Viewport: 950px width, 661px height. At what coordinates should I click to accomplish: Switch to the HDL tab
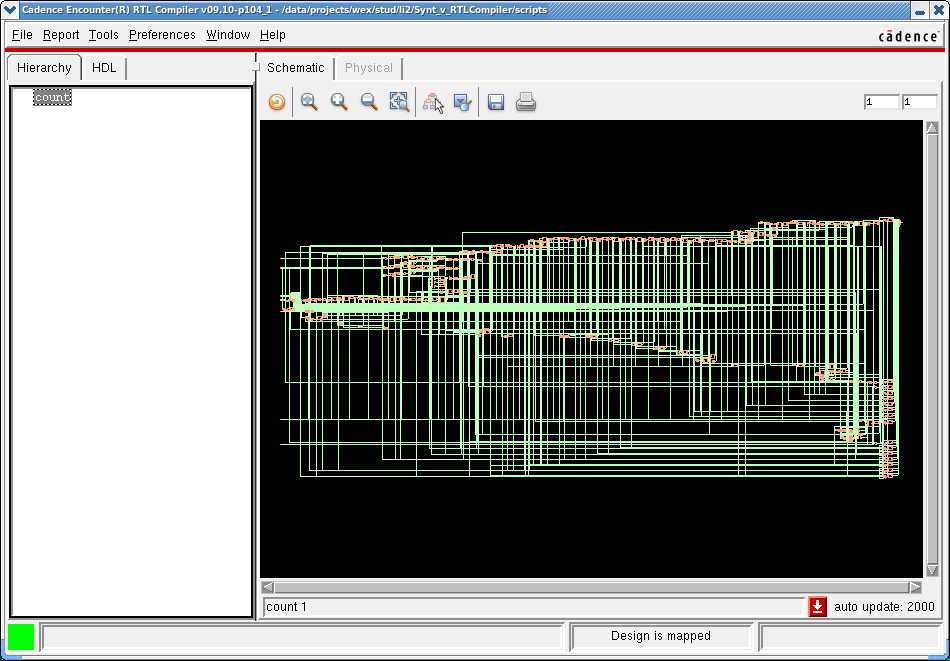pos(104,68)
